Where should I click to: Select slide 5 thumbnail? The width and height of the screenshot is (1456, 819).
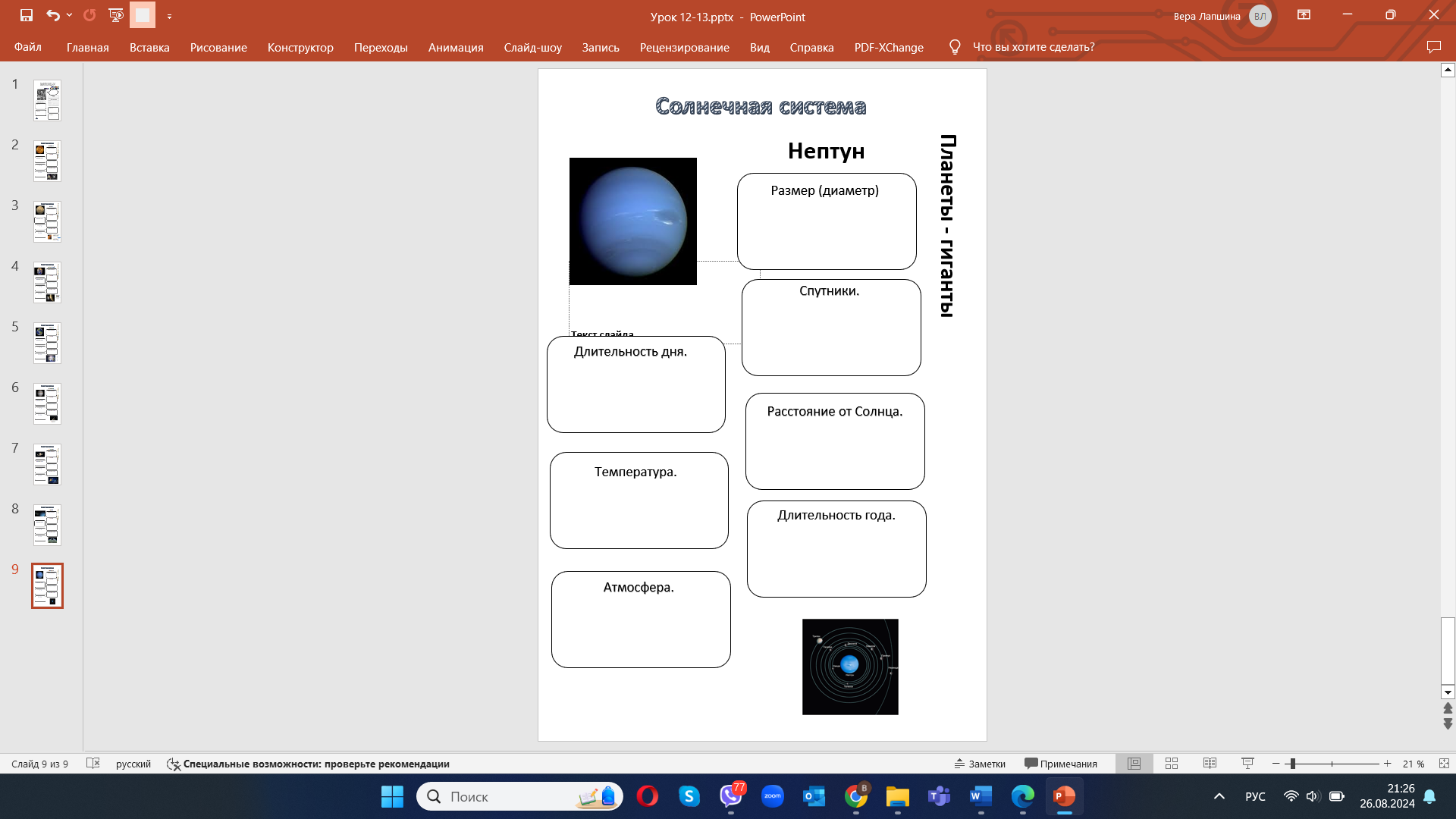(47, 343)
